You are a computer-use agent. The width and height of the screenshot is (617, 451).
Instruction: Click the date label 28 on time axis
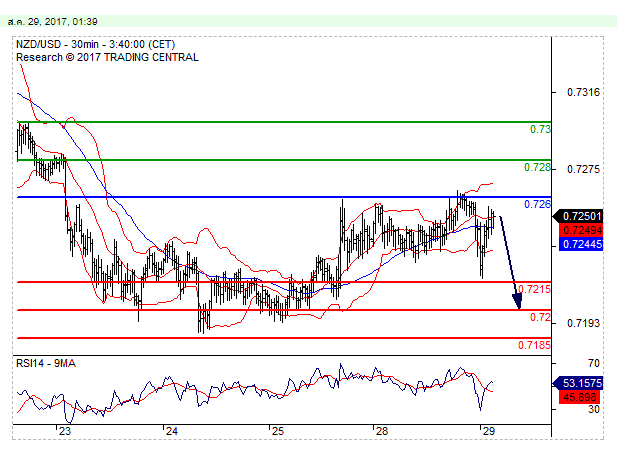tap(382, 431)
